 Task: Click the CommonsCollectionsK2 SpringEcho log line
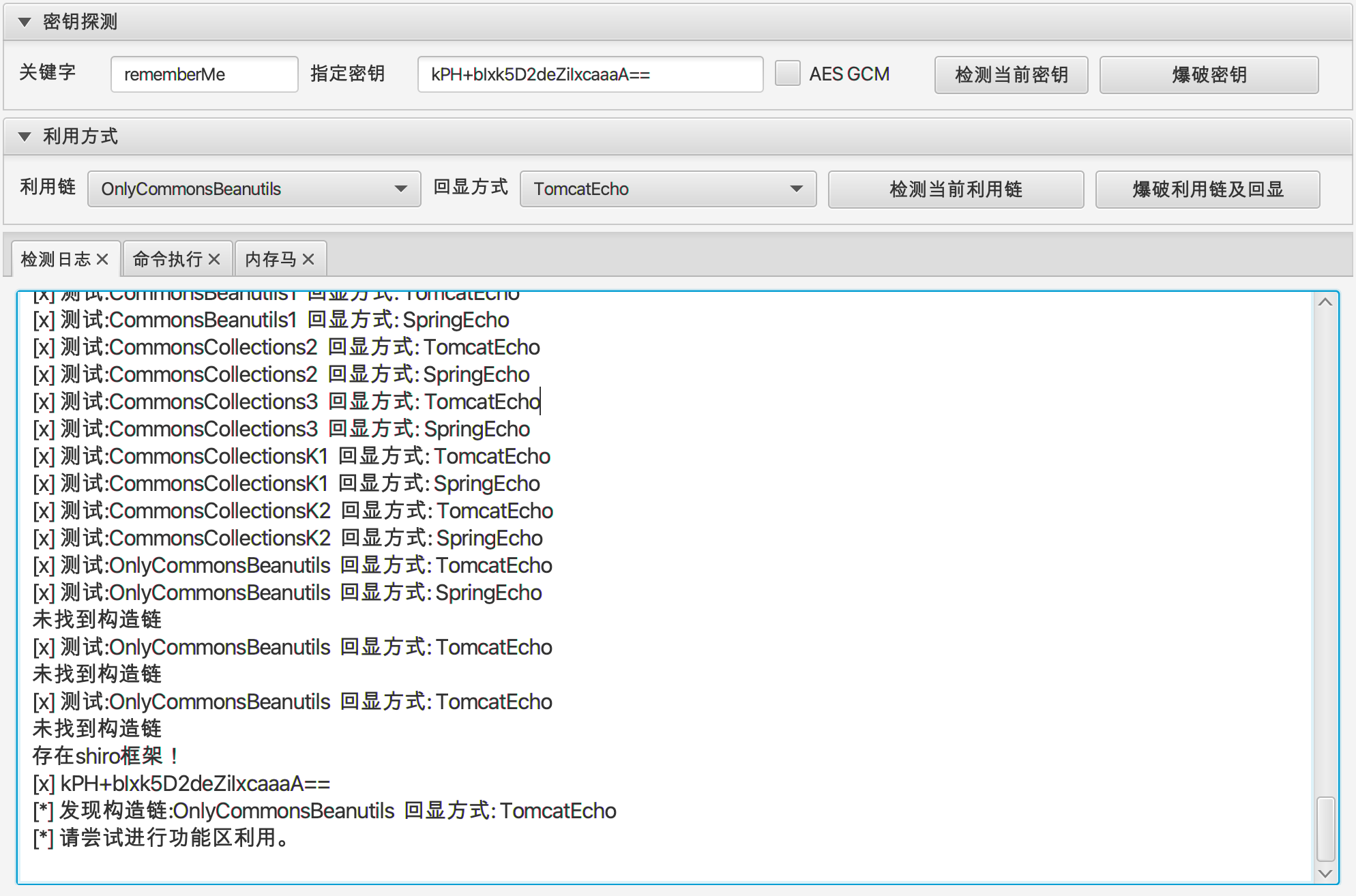288,538
